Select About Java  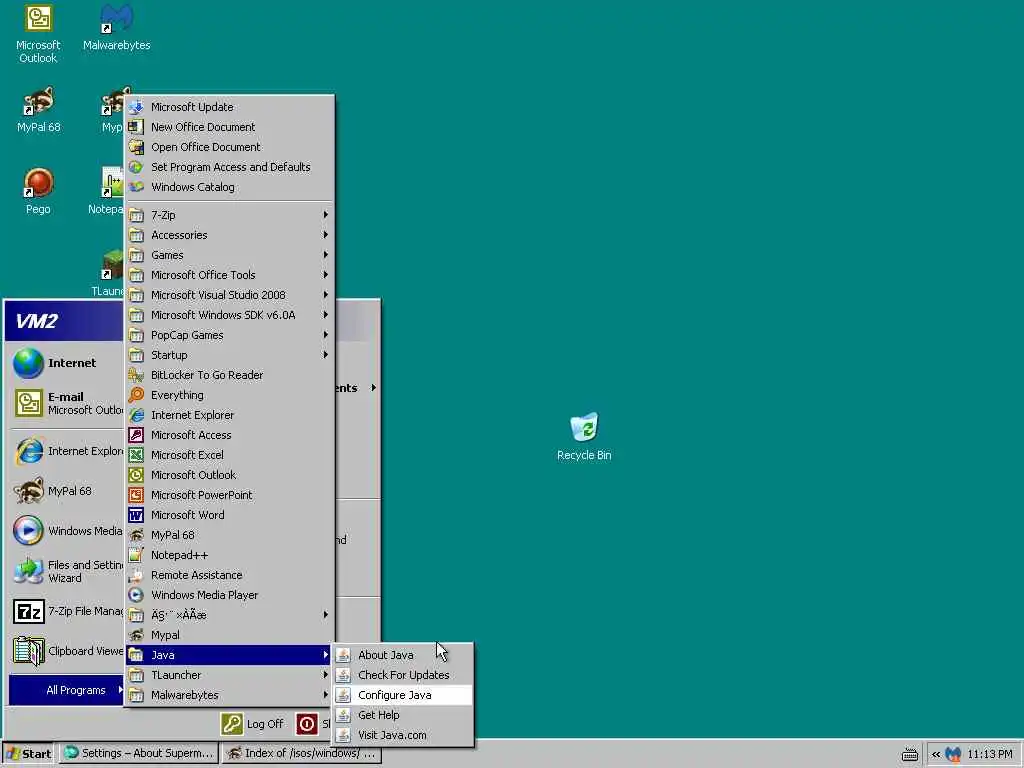coord(402,655)
